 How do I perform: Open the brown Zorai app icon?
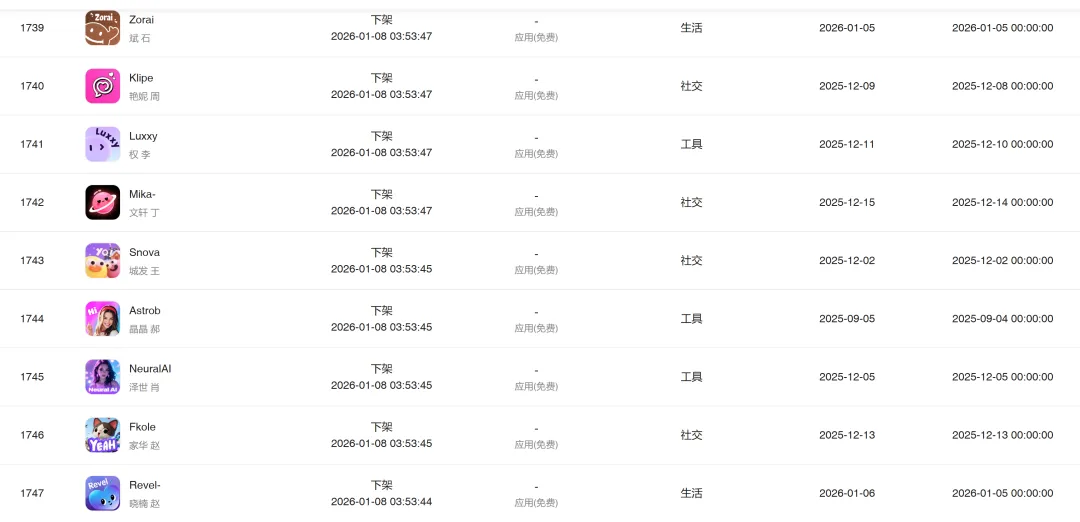103,28
